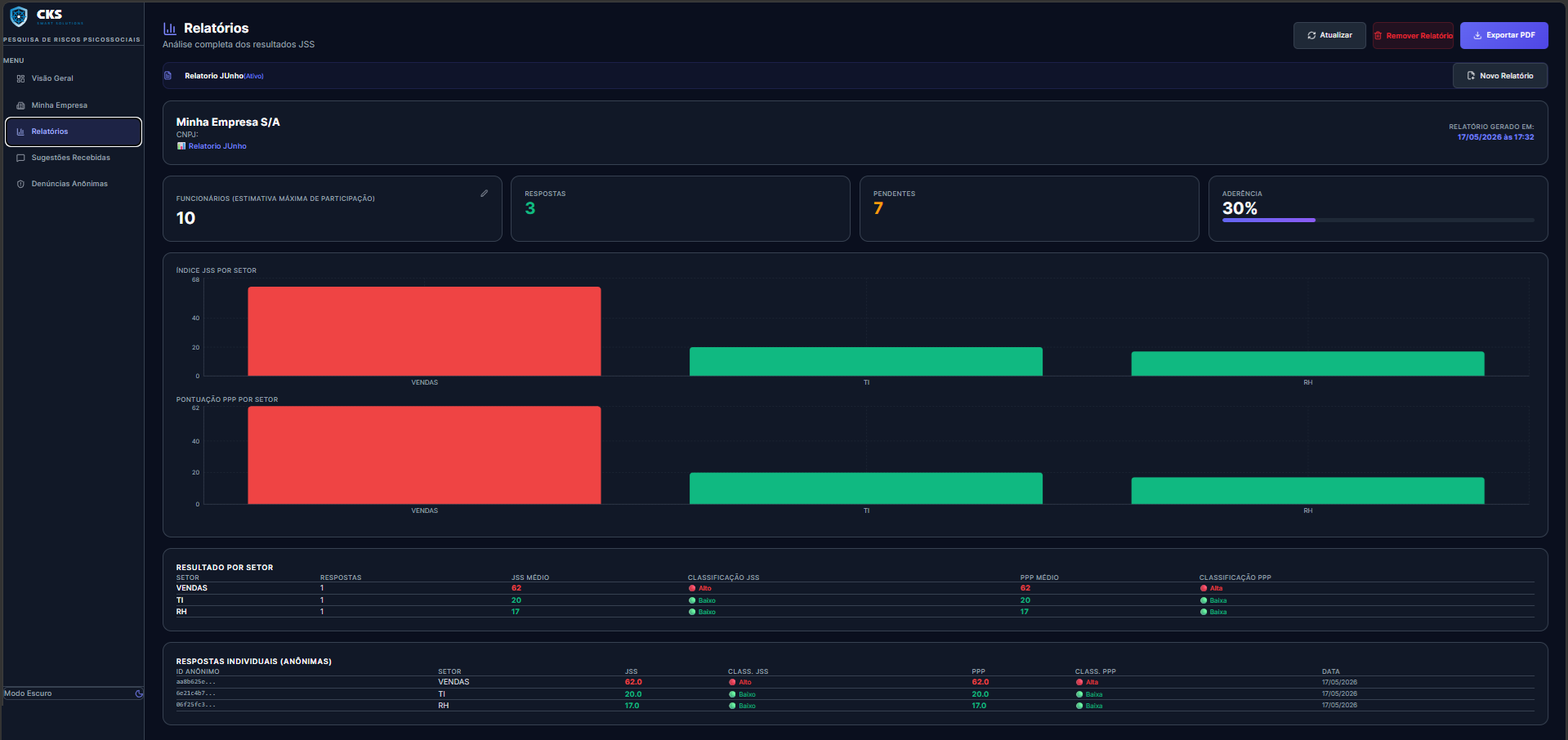Create a Novo Relatório
The height and width of the screenshot is (740, 1568).
(x=1499, y=76)
